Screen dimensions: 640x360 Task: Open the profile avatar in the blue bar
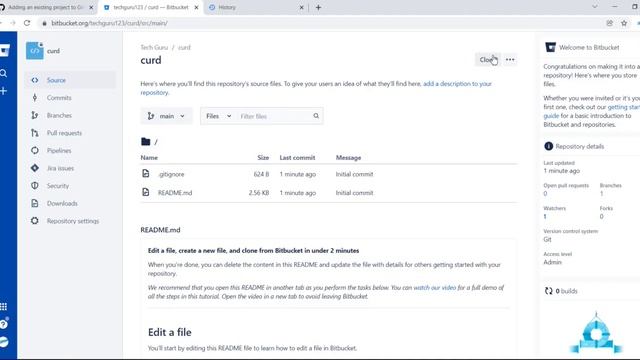(x=4, y=342)
